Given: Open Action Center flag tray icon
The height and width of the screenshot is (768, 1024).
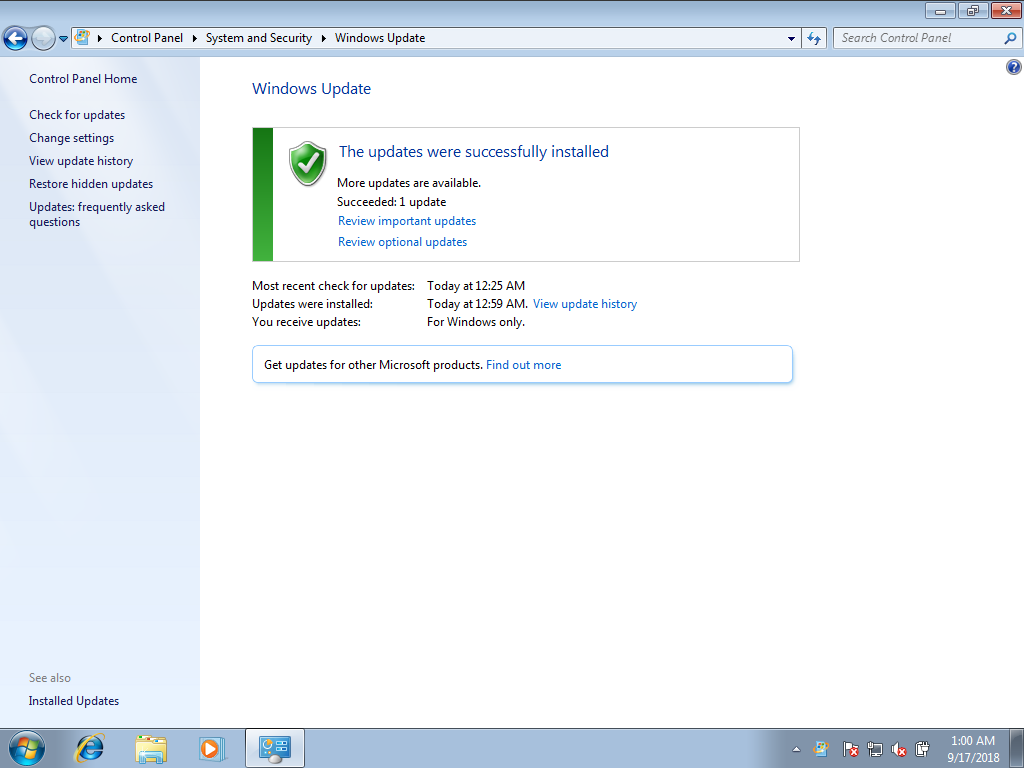Looking at the screenshot, I should (850, 749).
